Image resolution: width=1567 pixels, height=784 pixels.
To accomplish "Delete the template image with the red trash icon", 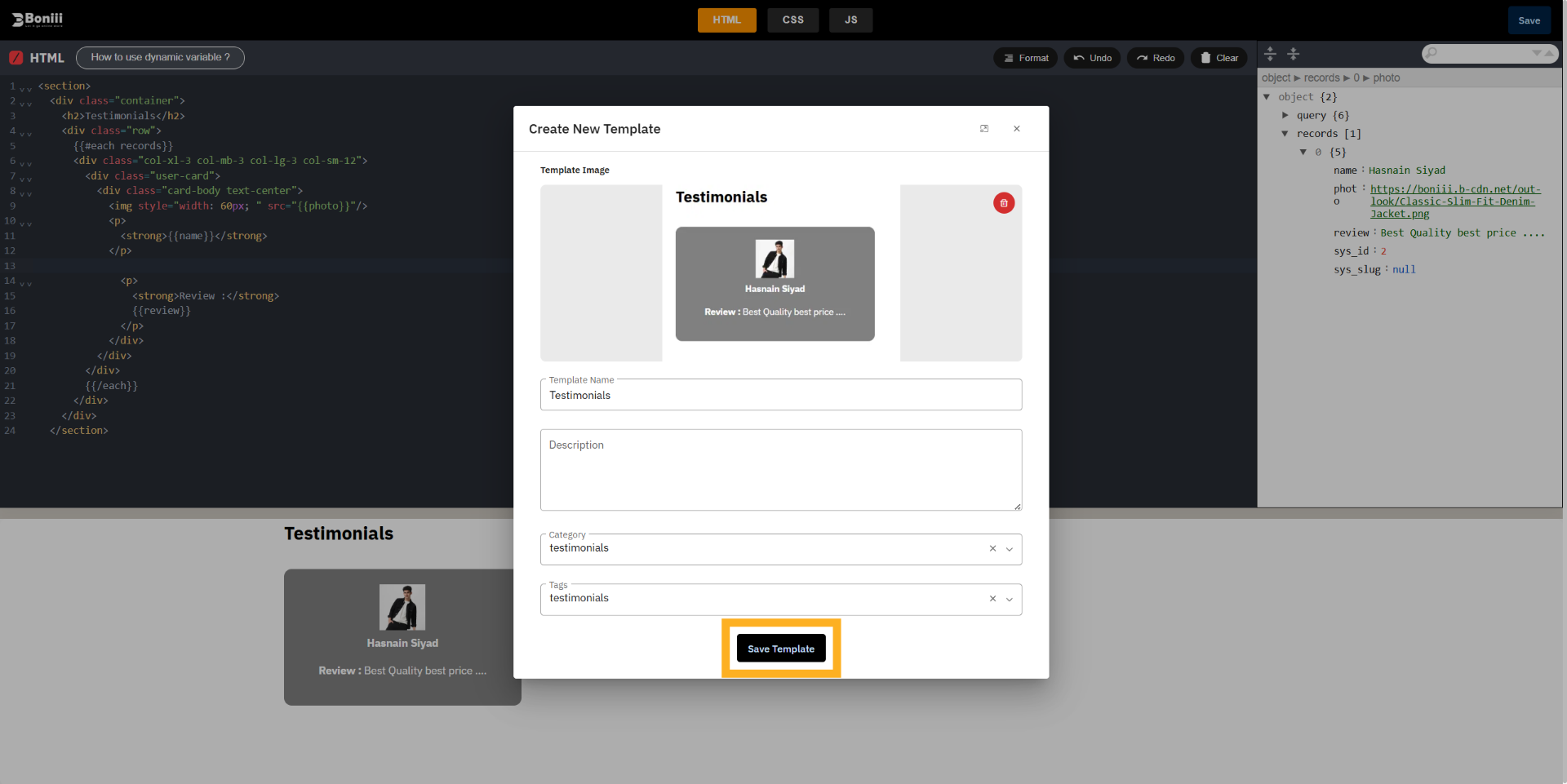I will point(1004,203).
